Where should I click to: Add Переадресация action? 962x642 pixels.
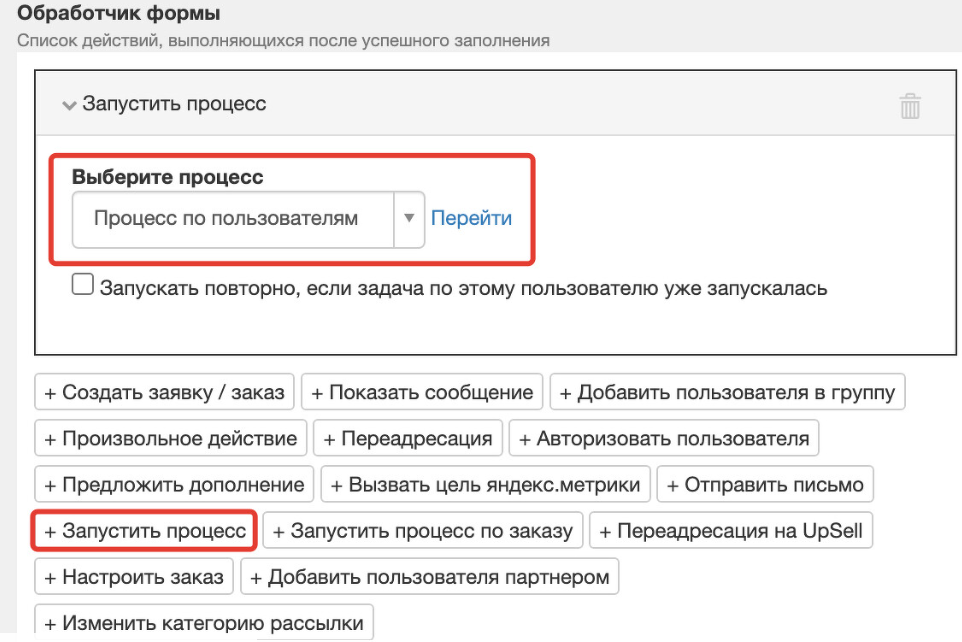[x=408, y=438]
